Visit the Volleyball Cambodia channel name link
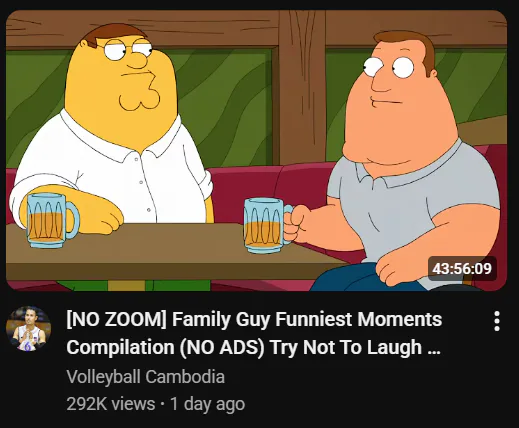The width and height of the screenshot is (519, 428). click(145, 377)
